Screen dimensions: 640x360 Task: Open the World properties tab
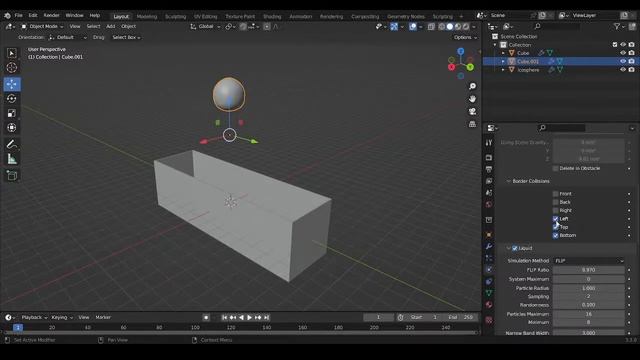click(x=489, y=204)
